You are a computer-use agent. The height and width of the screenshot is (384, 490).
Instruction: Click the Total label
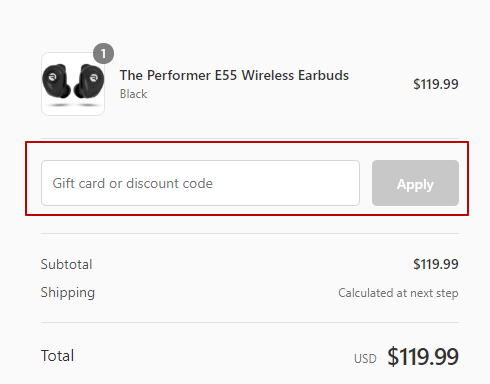tap(57, 356)
